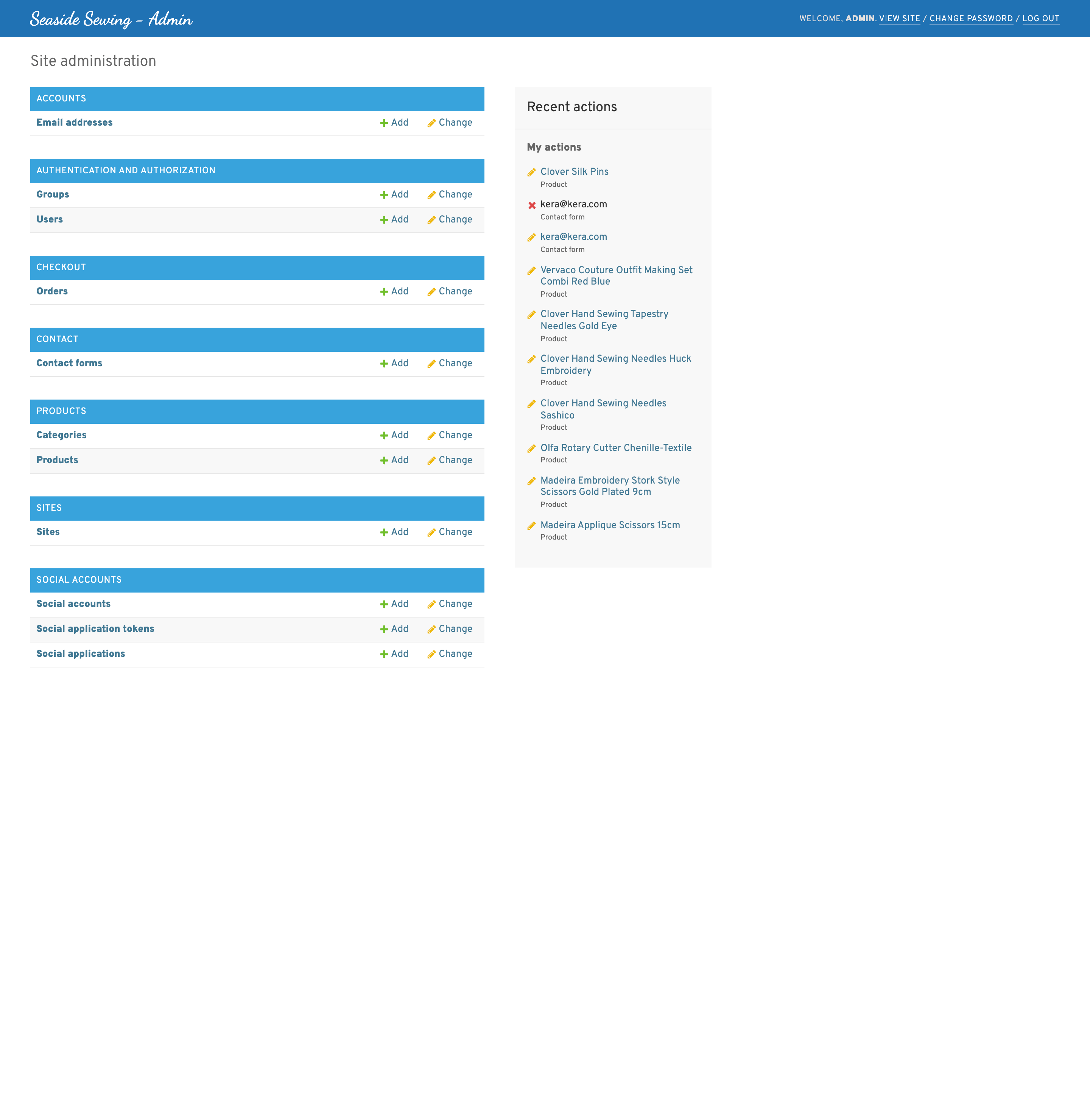This screenshot has width=1090, height=1120.
Task: Open the Groups model link
Action: click(x=53, y=194)
